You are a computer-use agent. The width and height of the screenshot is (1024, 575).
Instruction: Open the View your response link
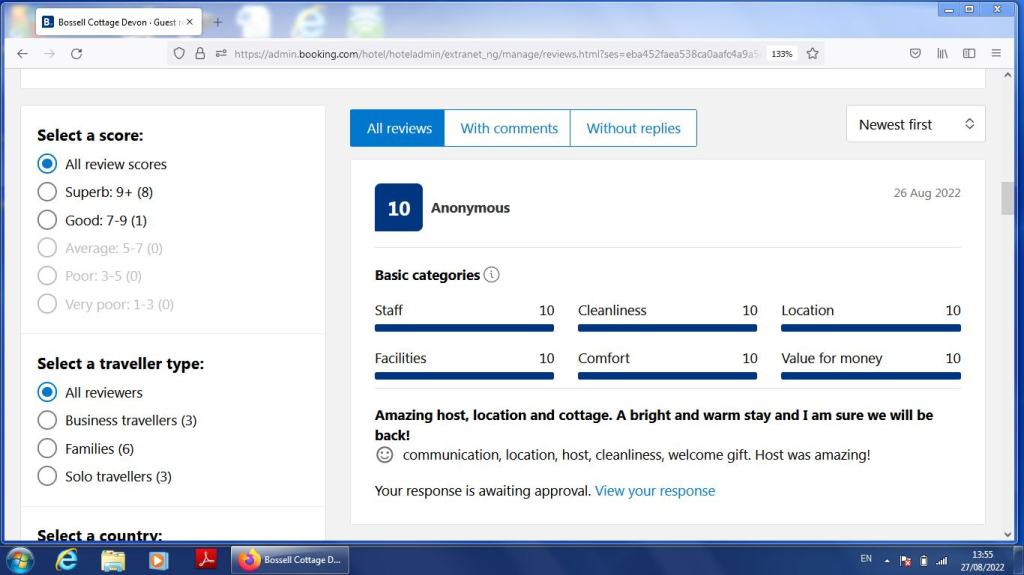point(655,491)
